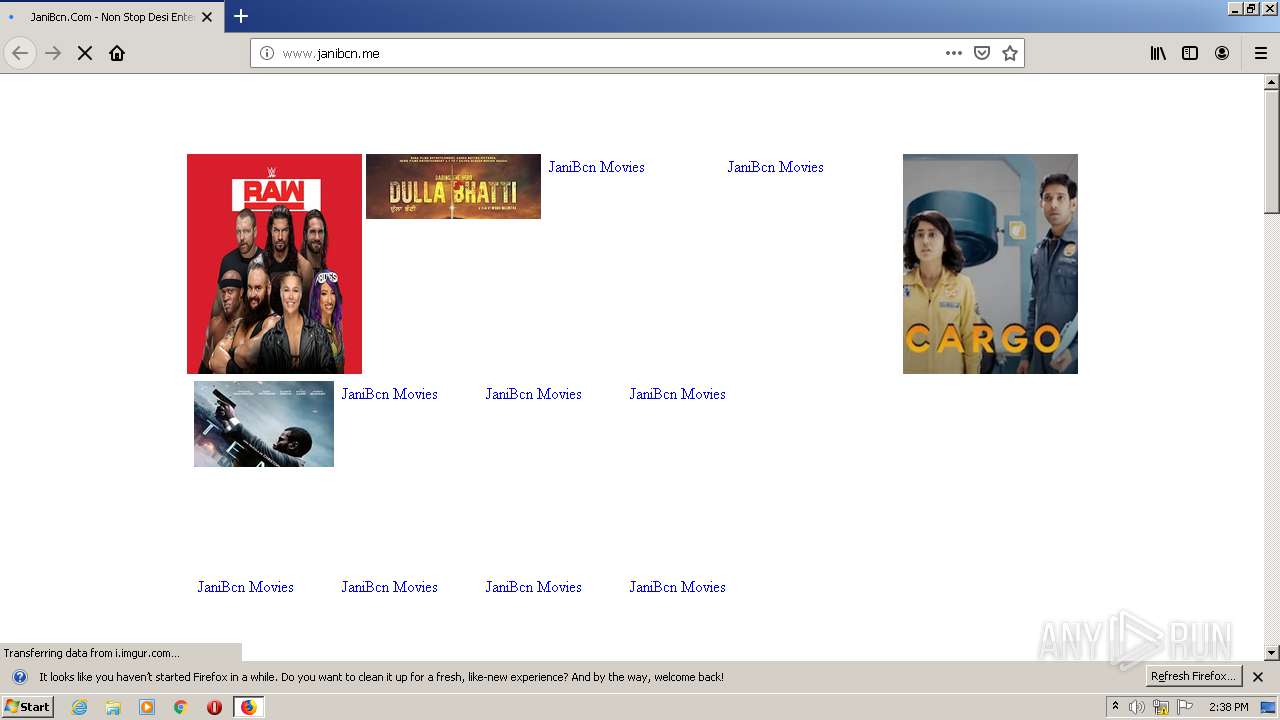Follow first-row JaniBcn Movies link beside Dulla Bhatti

(x=596, y=167)
